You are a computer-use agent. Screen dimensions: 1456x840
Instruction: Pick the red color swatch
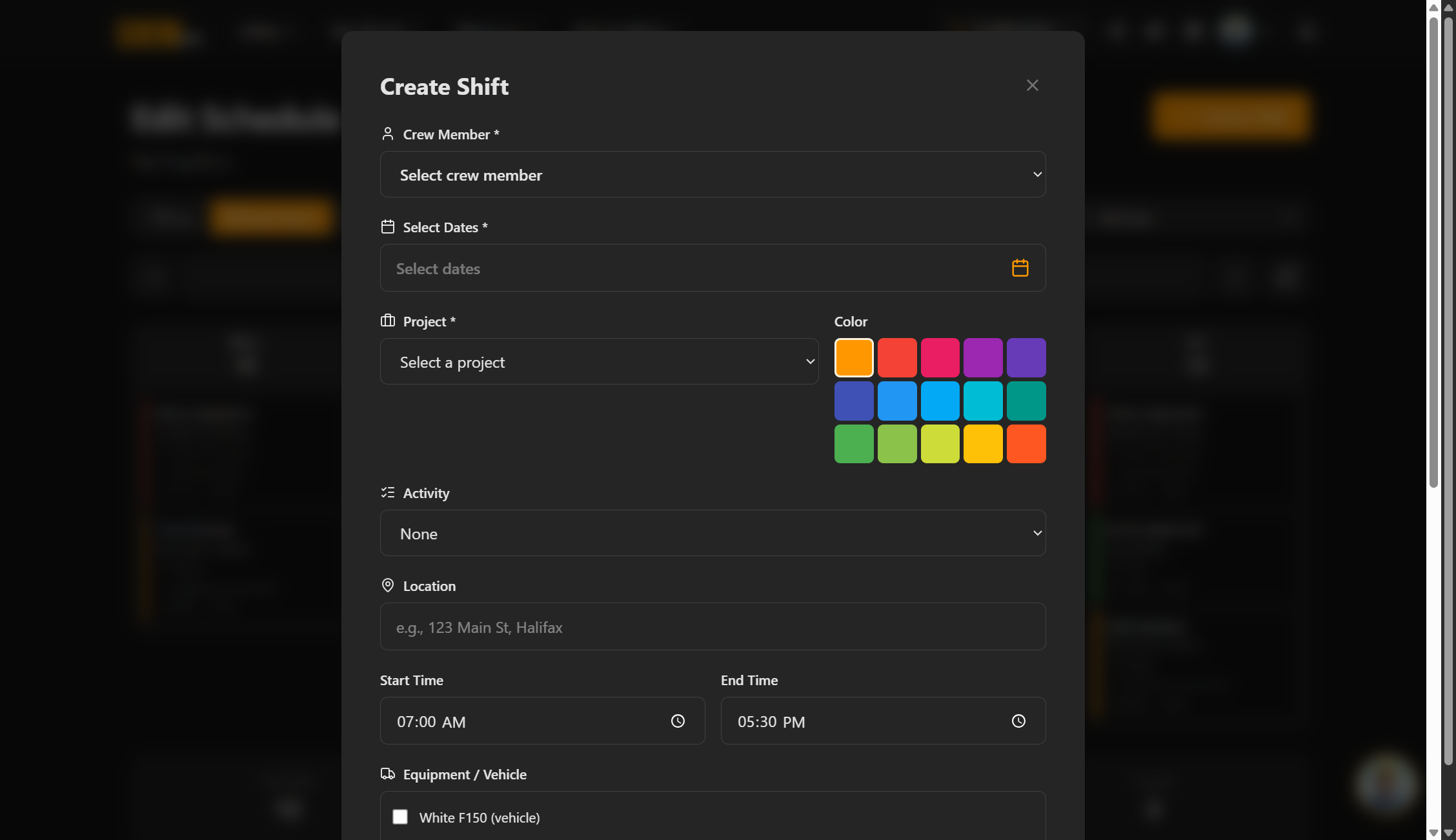(x=896, y=357)
